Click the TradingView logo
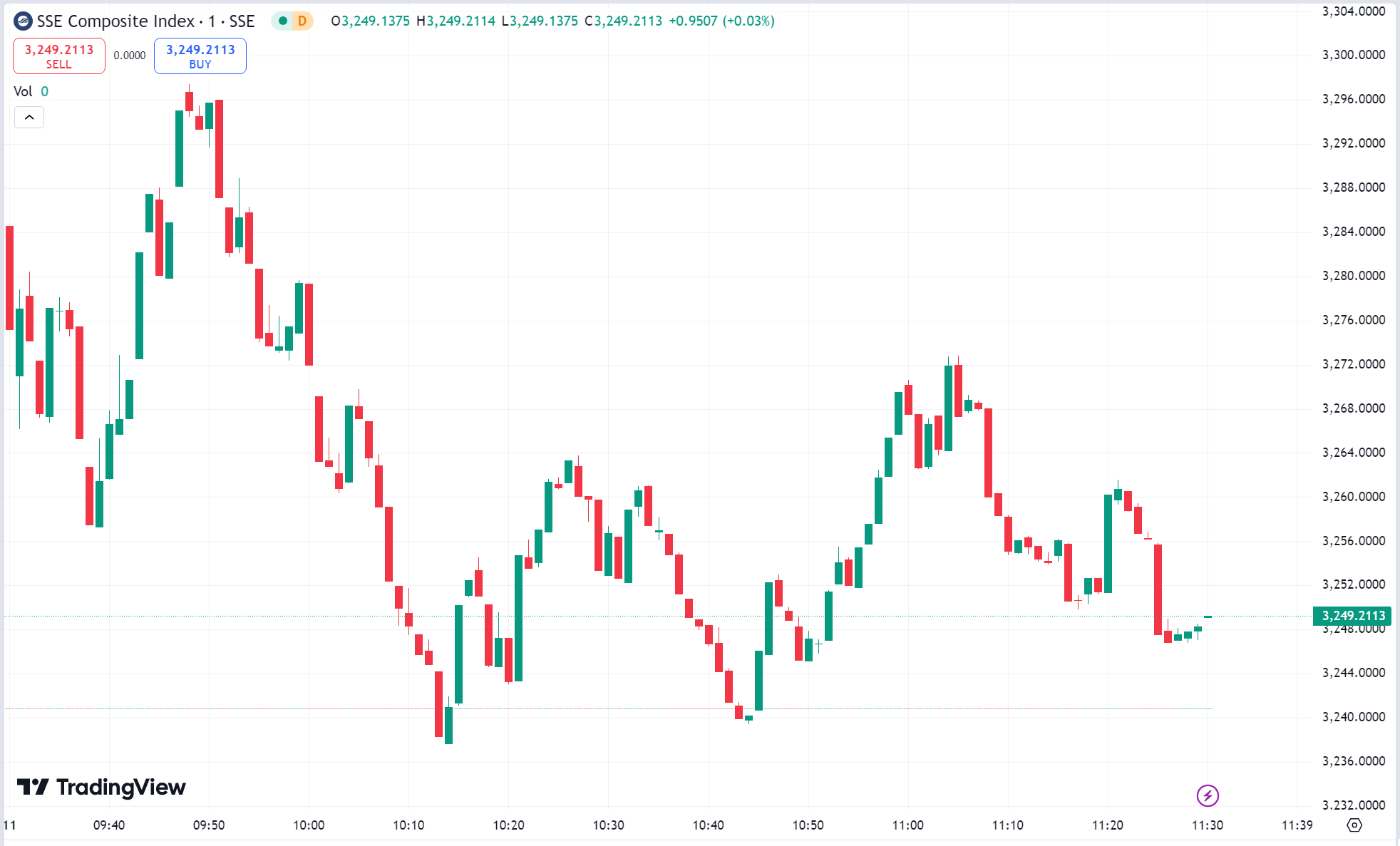 click(100, 787)
